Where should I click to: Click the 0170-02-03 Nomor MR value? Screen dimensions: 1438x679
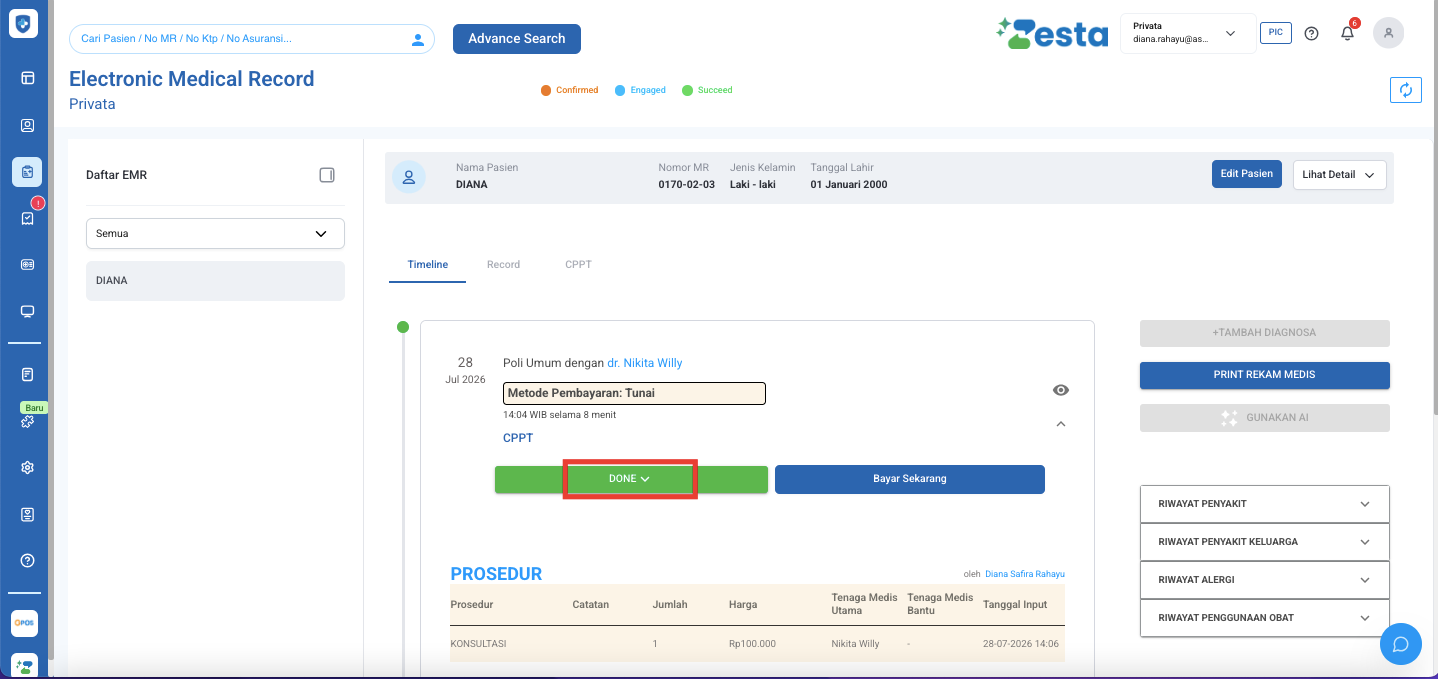[x=686, y=185]
